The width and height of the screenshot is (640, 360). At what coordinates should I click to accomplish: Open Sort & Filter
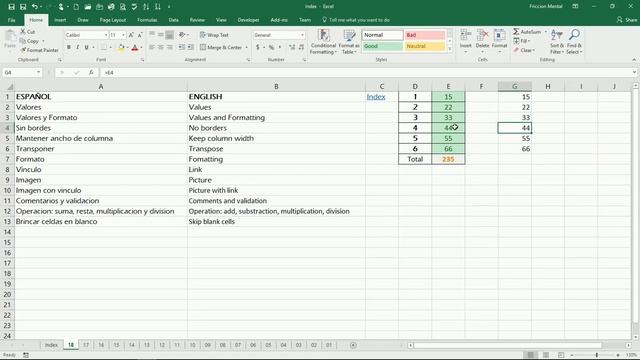(557, 42)
